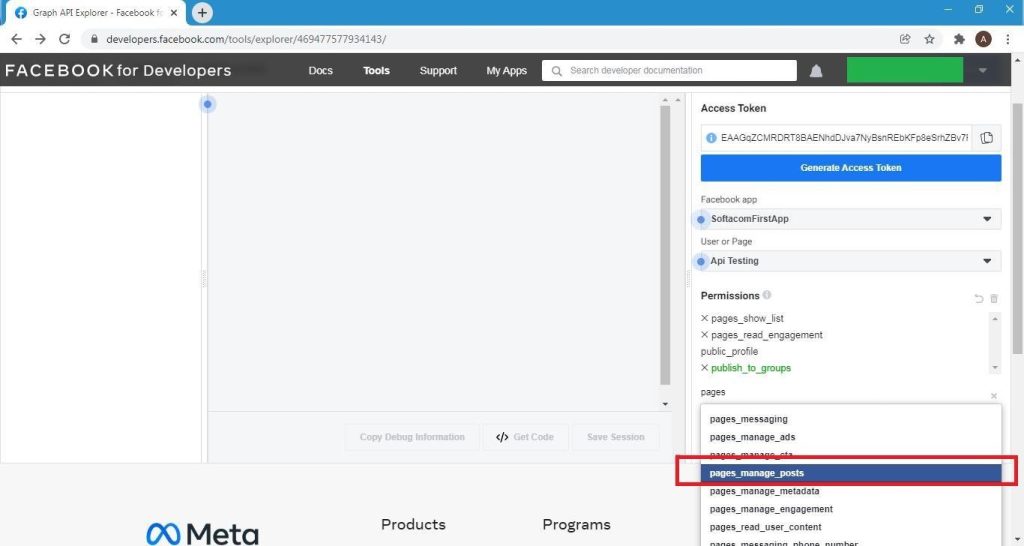Image resolution: width=1024 pixels, height=546 pixels.
Task: Click the Permissions info icon
Action: (767, 296)
